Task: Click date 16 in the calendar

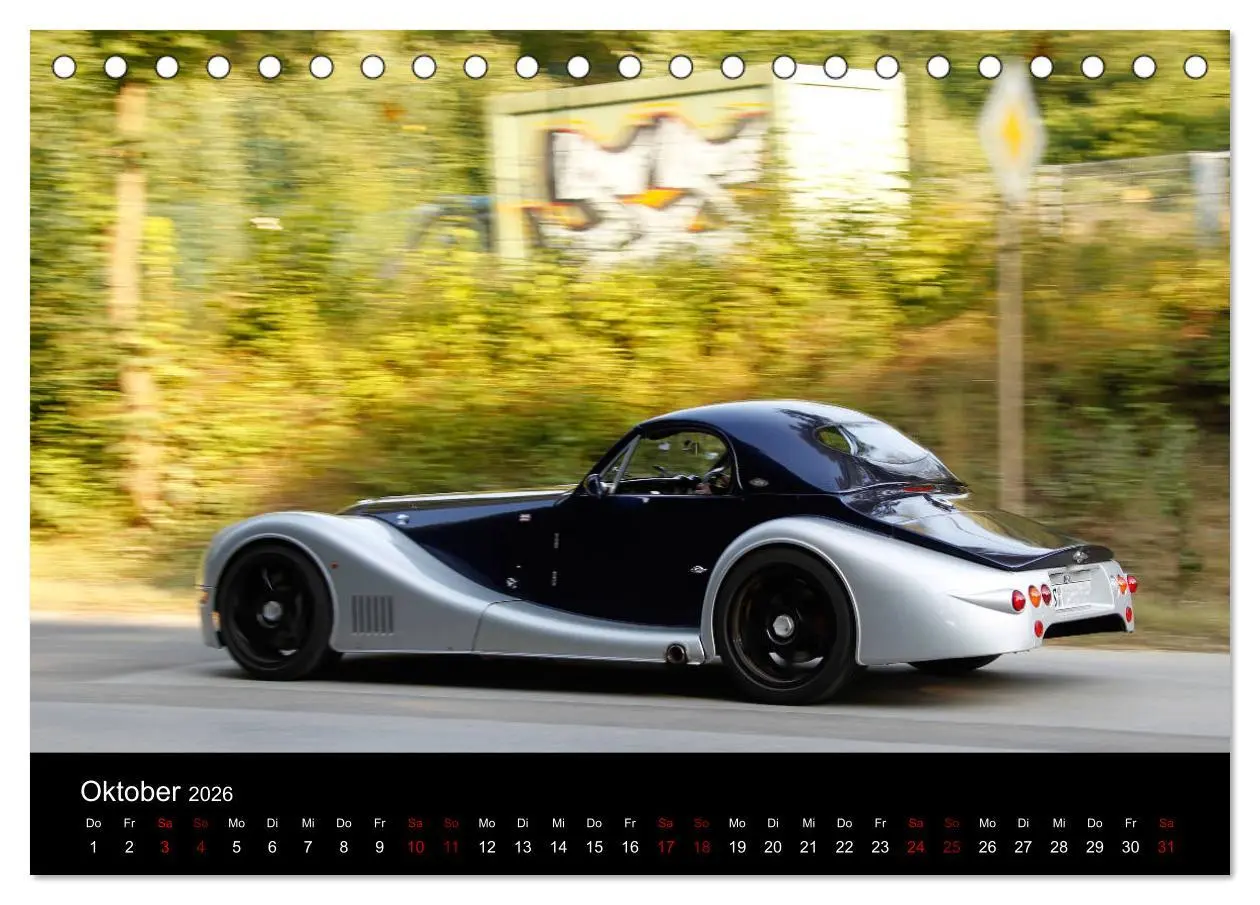Action: click(630, 847)
